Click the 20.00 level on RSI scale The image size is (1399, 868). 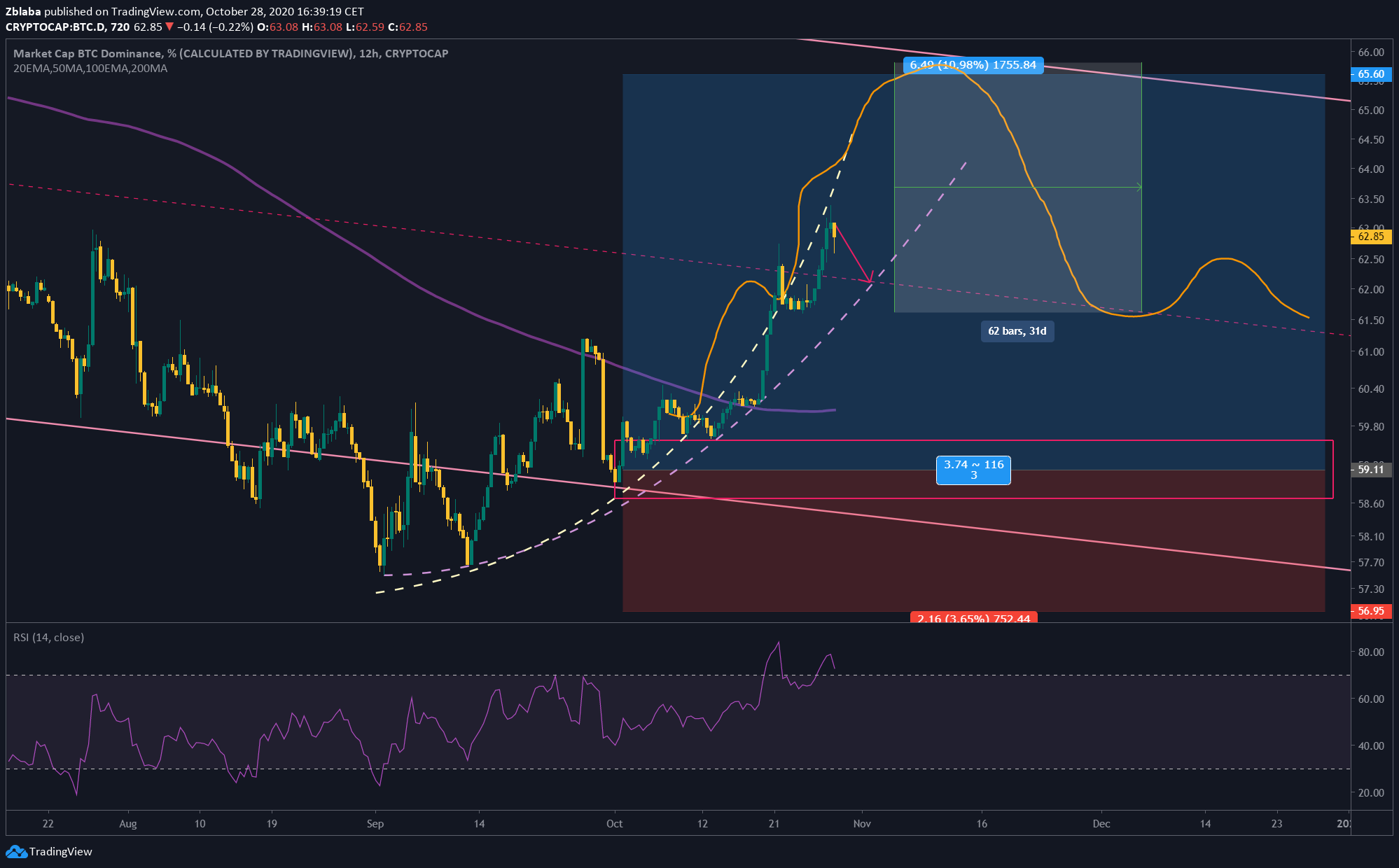1371,793
